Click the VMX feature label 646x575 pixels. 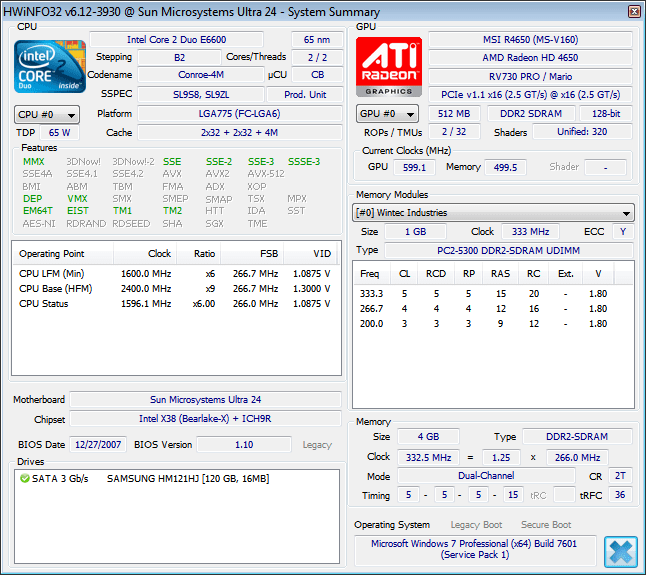click(77, 199)
